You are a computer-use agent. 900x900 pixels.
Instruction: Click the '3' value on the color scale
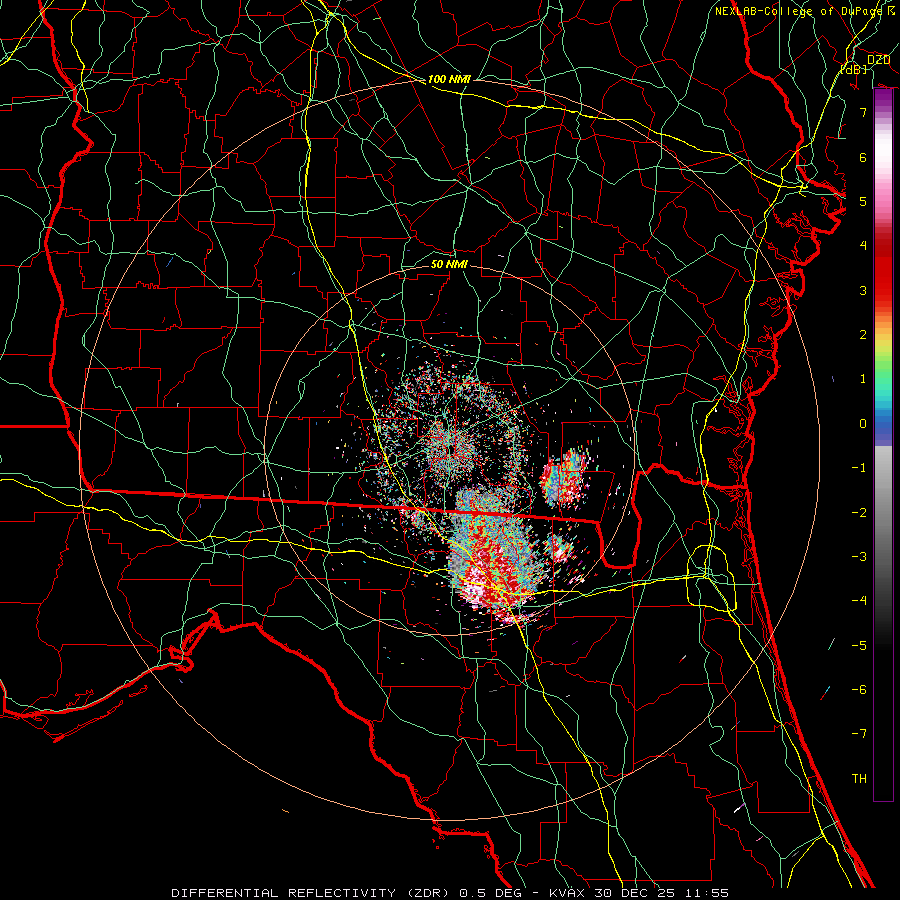coord(863,290)
